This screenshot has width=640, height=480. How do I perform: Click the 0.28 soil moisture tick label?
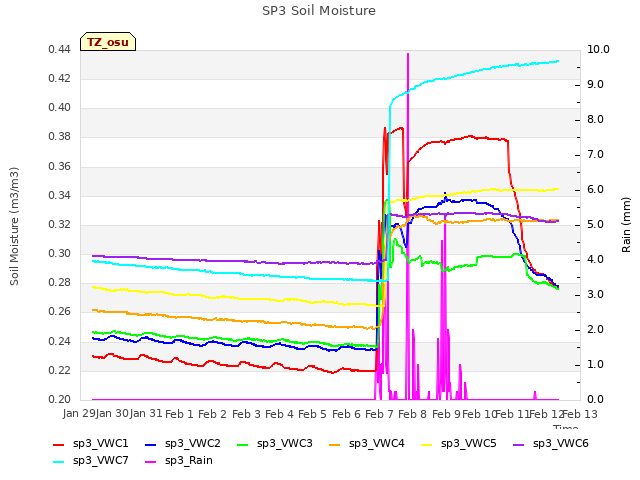[x=59, y=283]
